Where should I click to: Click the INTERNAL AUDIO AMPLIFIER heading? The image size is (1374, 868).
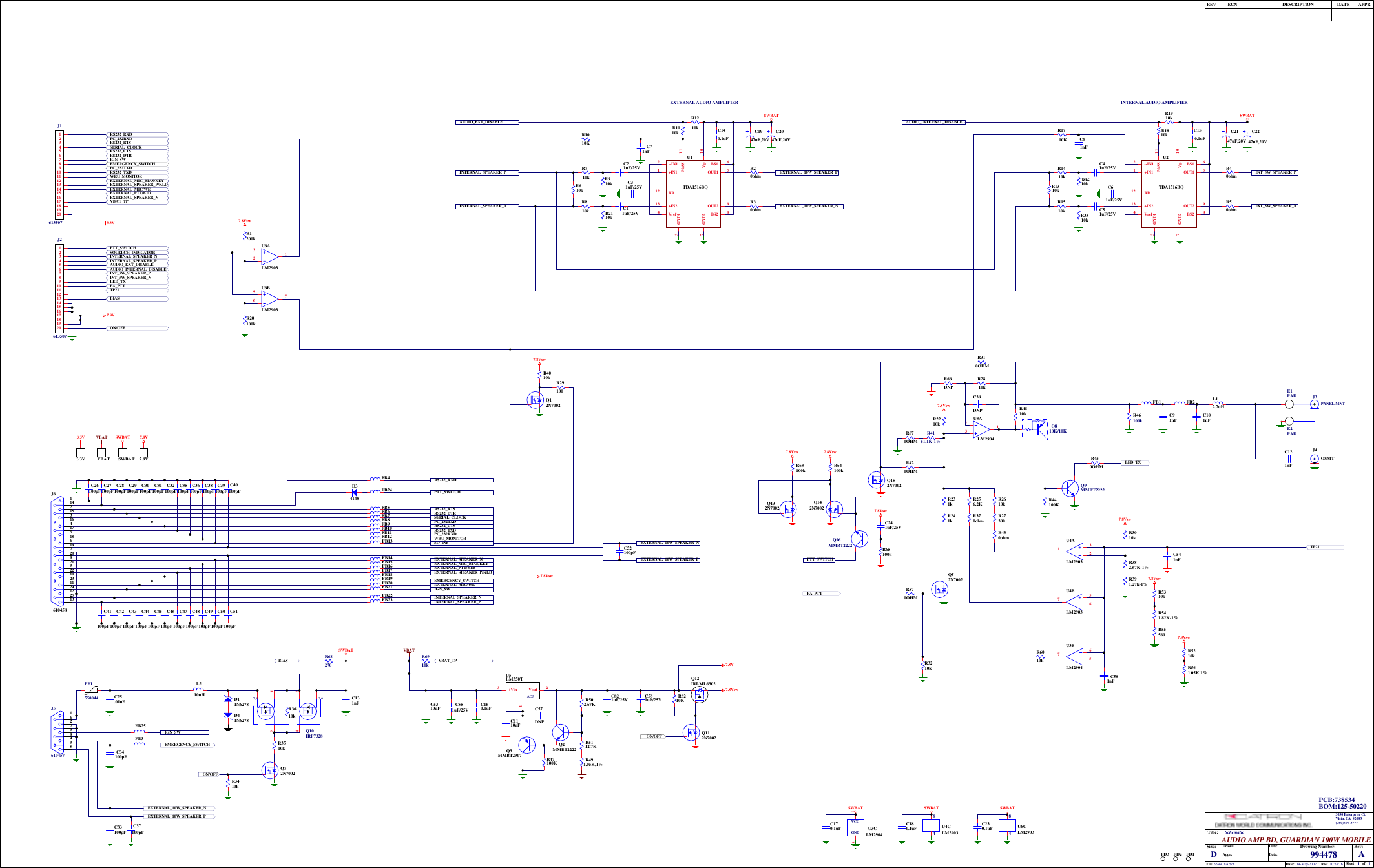[1154, 103]
